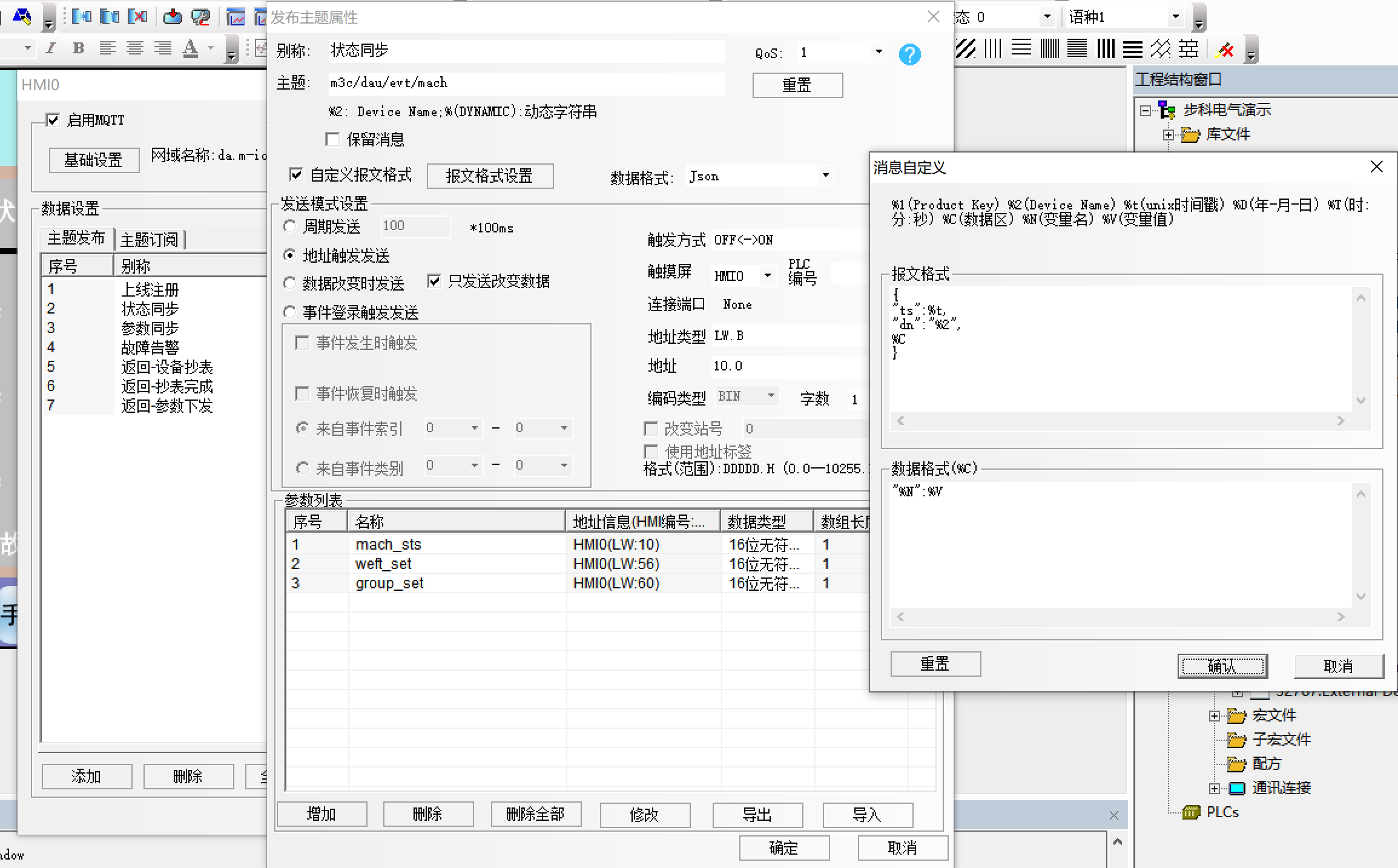Toggle the 改变站号 checkbox
Image resolution: width=1398 pixels, height=868 pixels.
point(651,429)
